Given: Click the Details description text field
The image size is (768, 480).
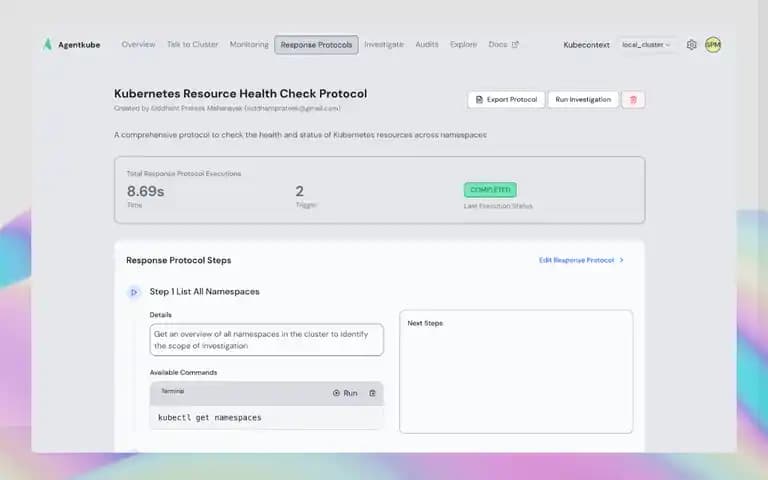Looking at the screenshot, I should [266, 339].
